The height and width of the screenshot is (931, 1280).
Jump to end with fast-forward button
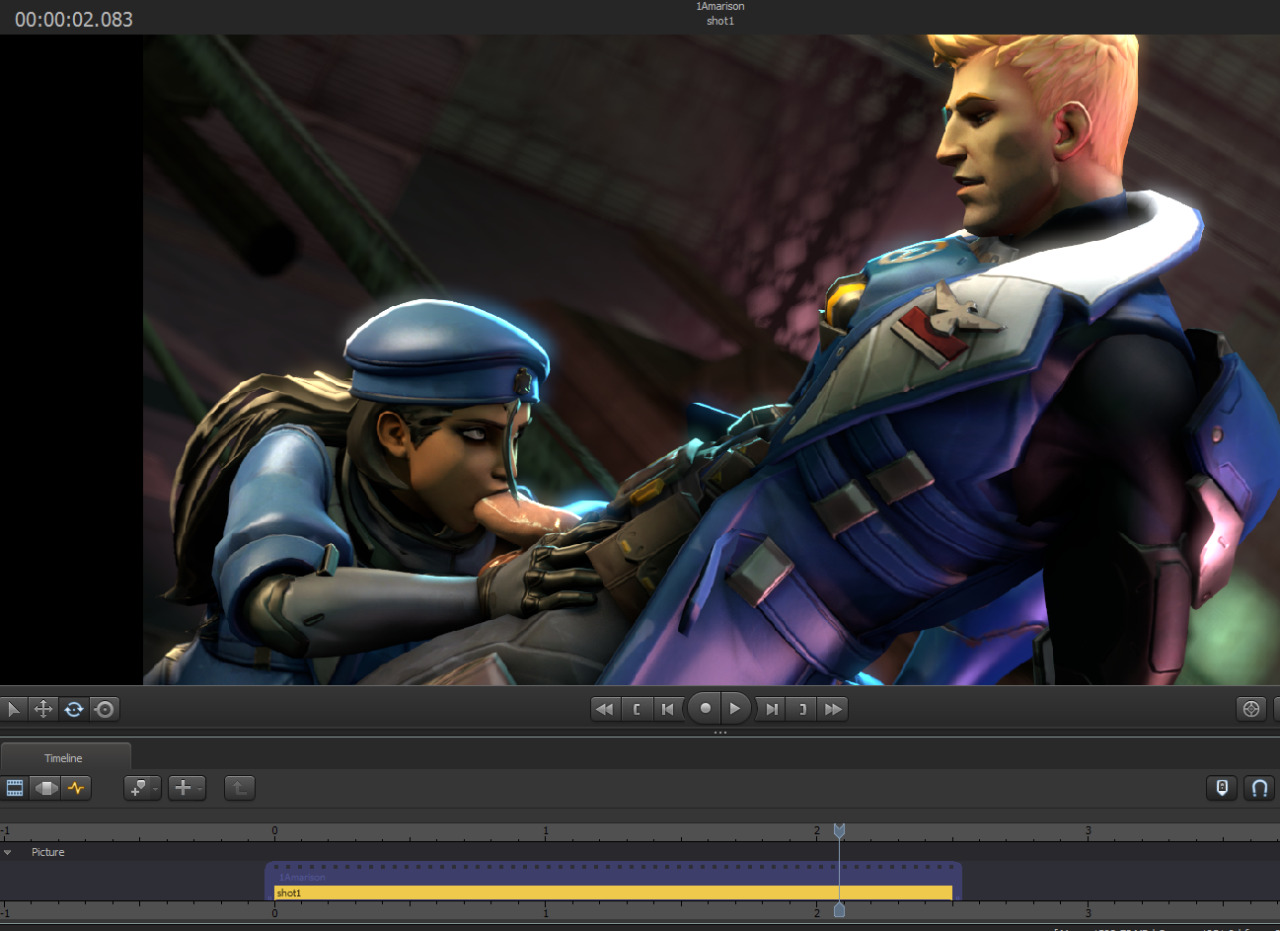[832, 709]
